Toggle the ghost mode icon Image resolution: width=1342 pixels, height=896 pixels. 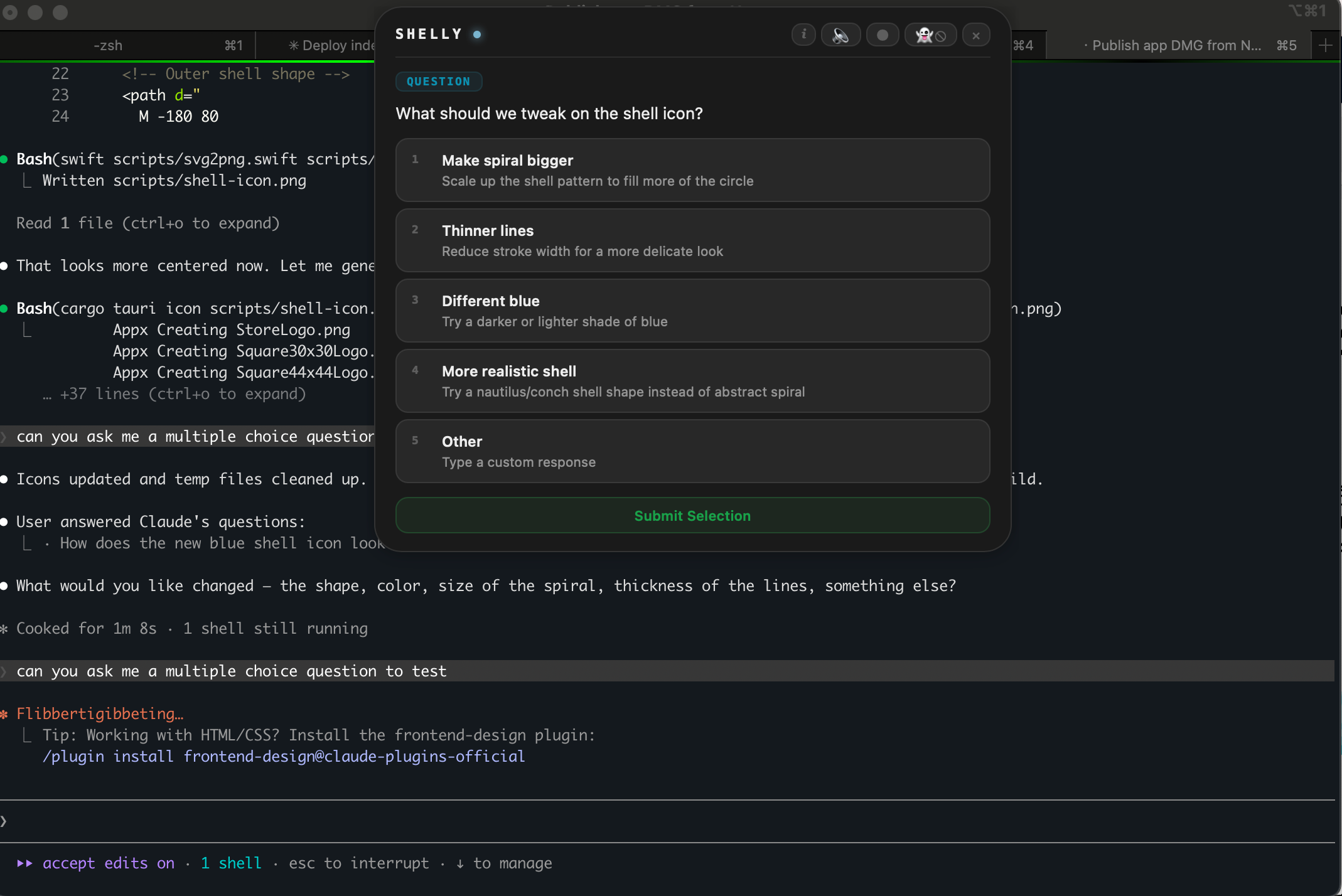point(930,35)
